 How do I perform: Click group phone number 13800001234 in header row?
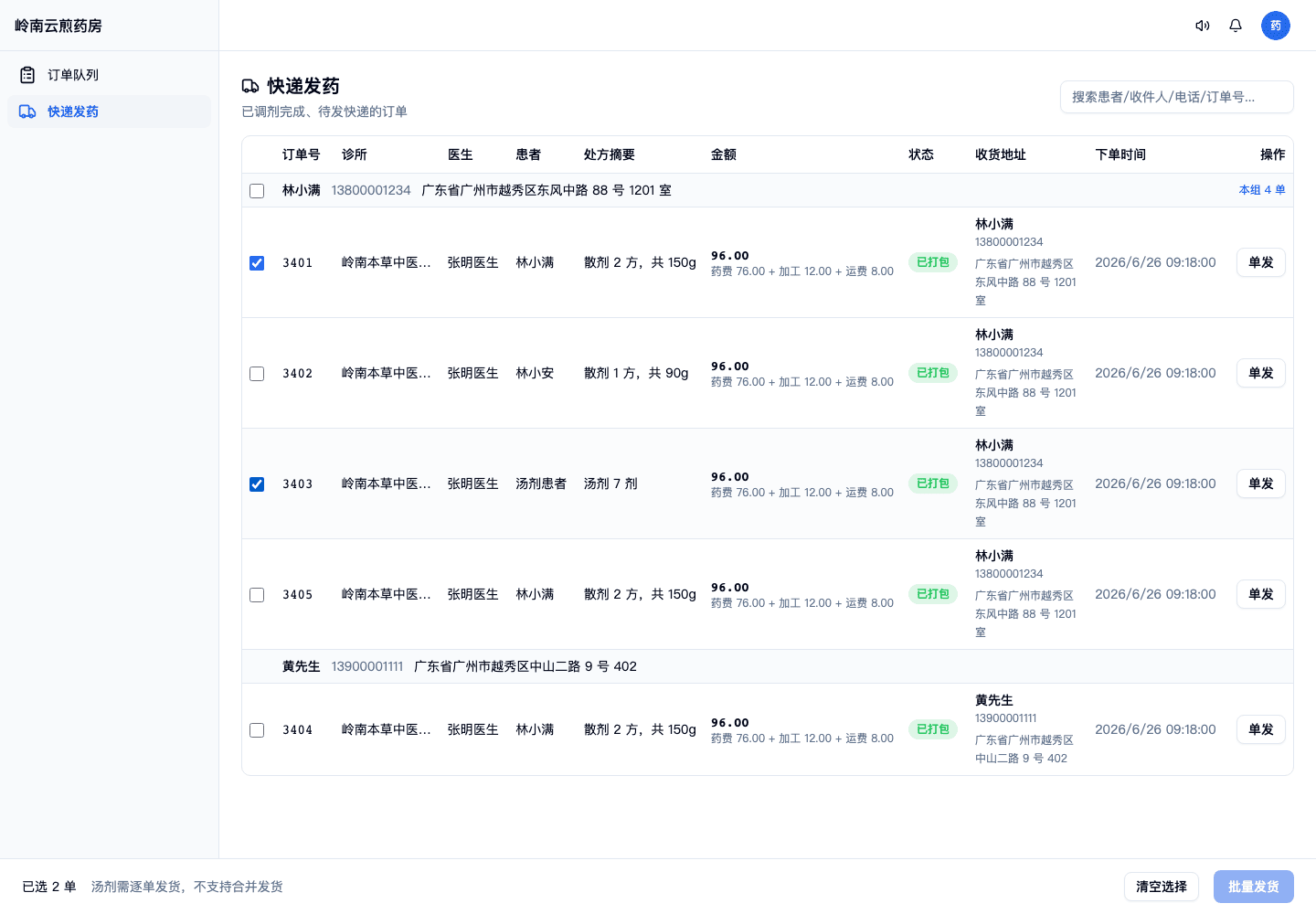[371, 190]
